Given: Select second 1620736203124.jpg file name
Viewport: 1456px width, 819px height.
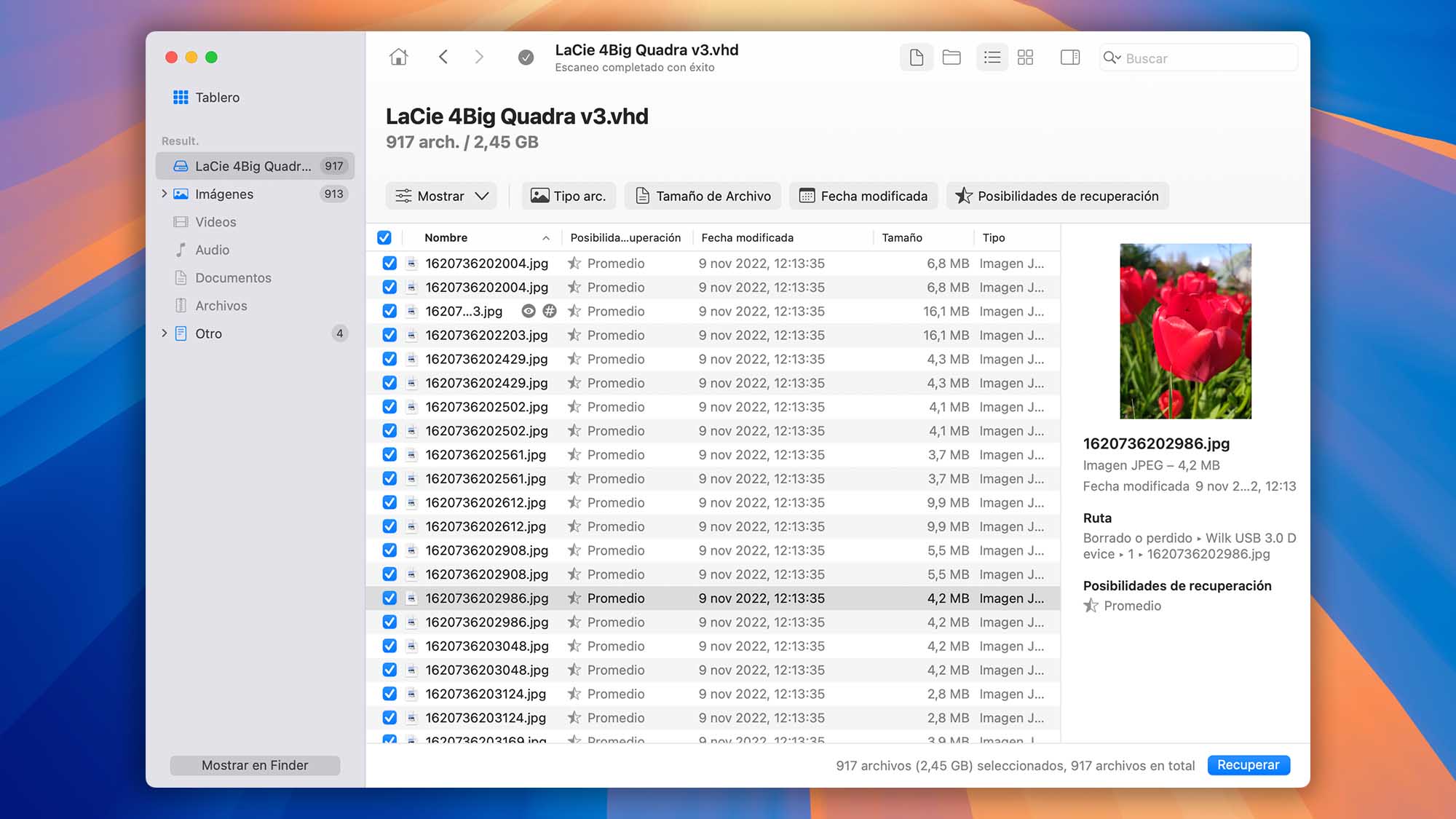Looking at the screenshot, I should (x=486, y=718).
